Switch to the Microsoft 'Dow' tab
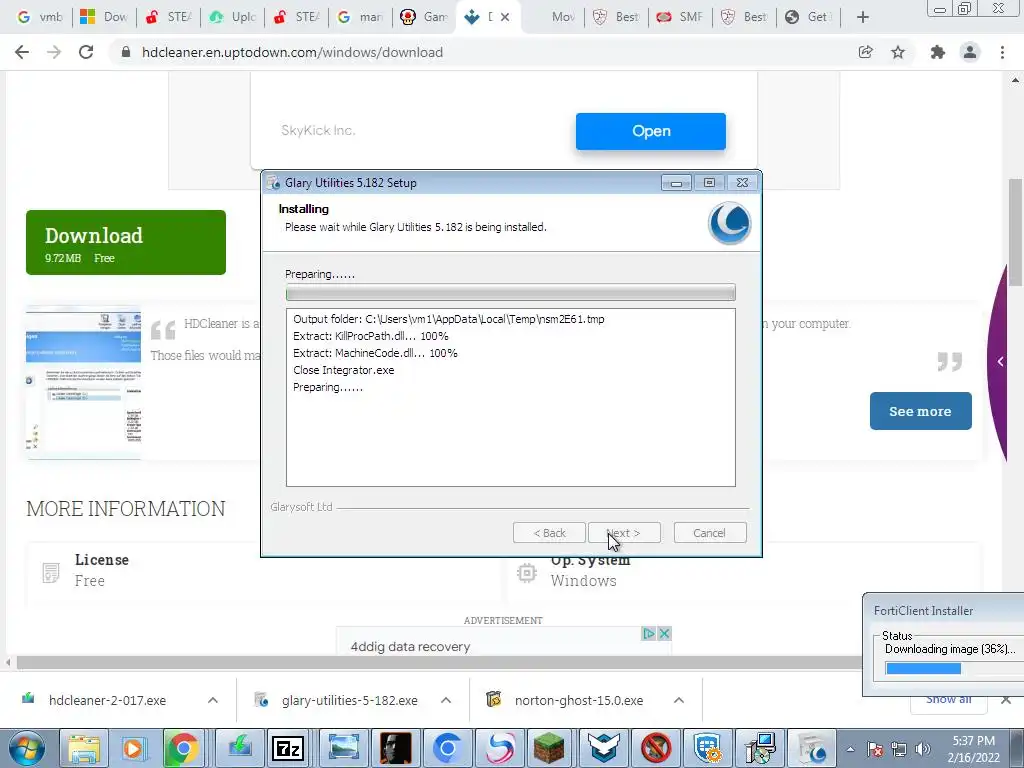Image resolution: width=1024 pixels, height=768 pixels. [103, 17]
